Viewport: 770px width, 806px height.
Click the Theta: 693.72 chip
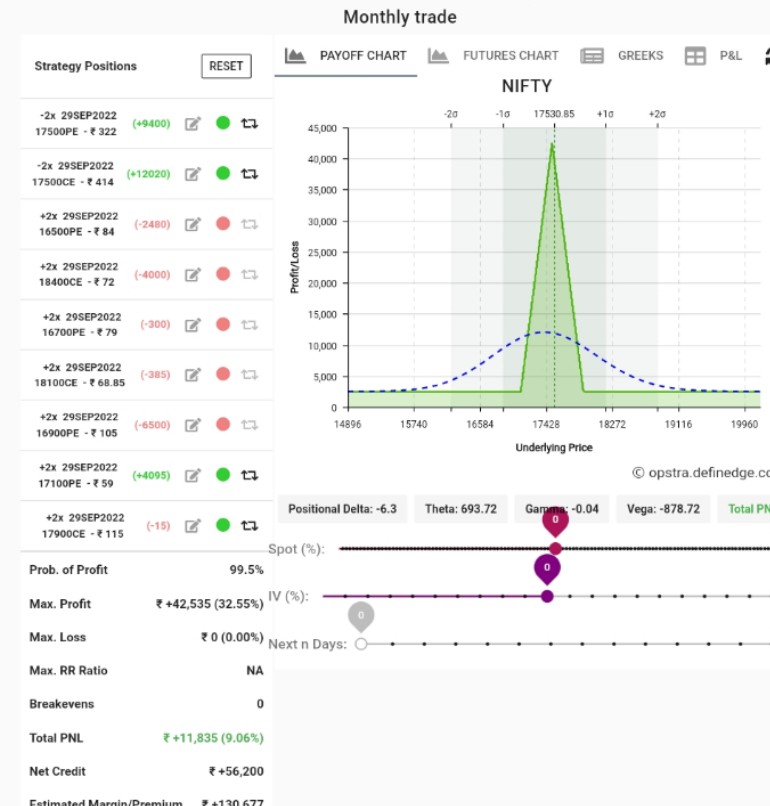click(x=461, y=509)
